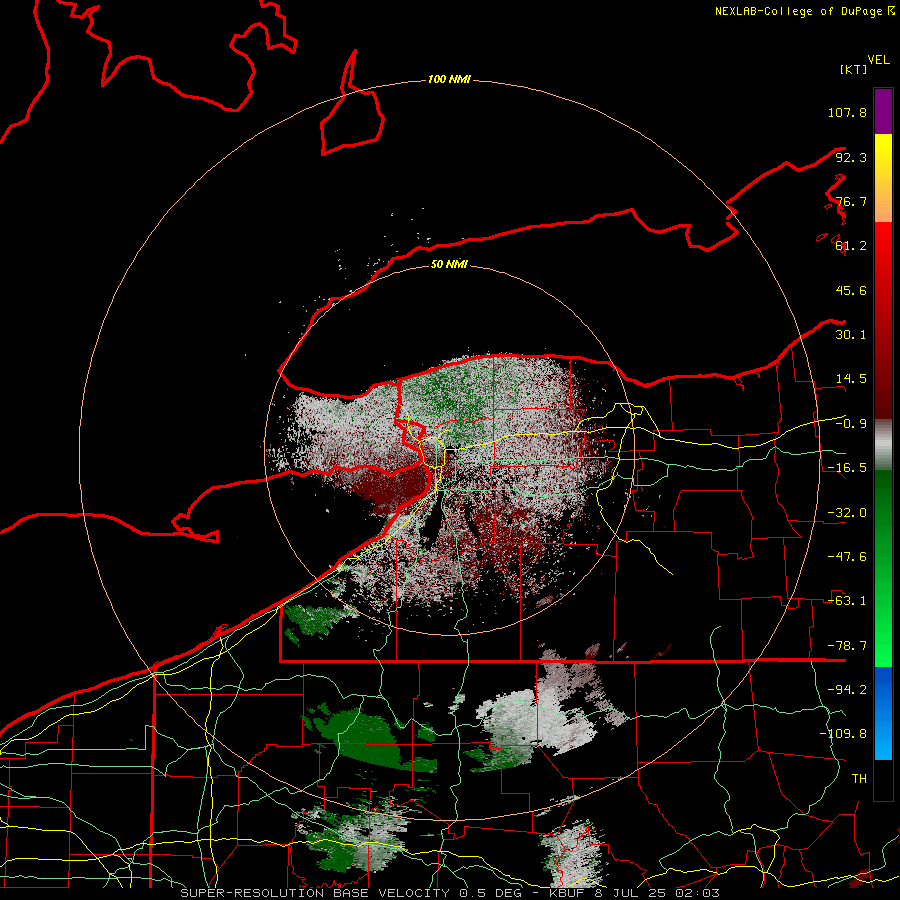
Task: Click the 107.8 velocity scale value
Action: click(847, 112)
